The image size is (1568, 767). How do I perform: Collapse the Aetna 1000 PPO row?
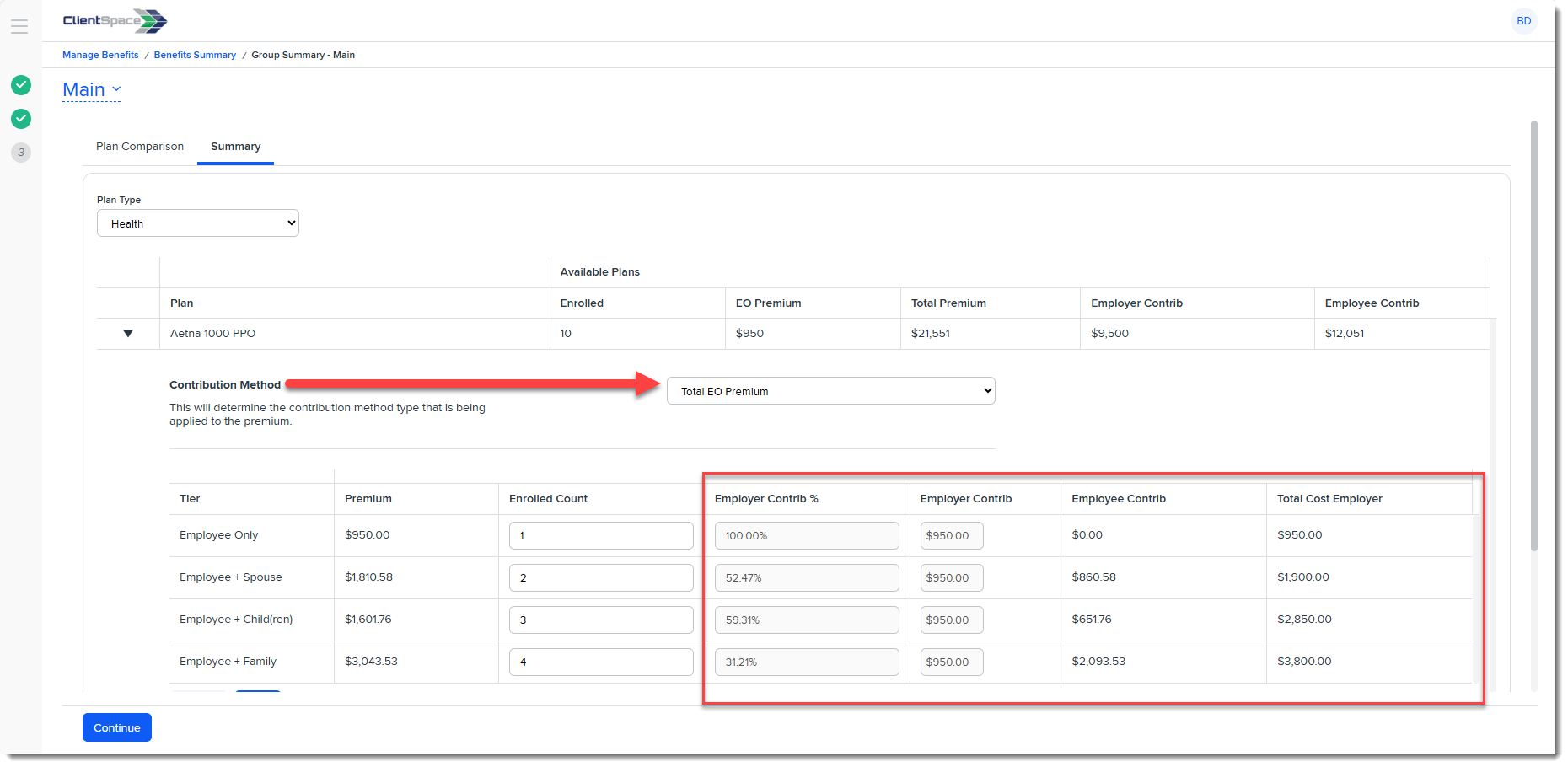128,334
